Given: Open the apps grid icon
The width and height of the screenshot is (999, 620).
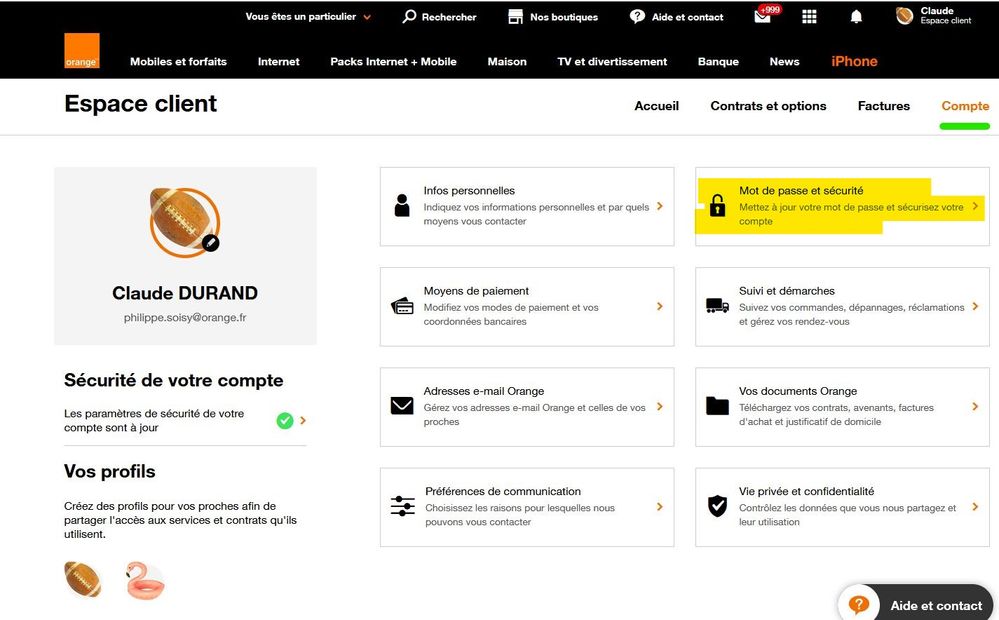Looking at the screenshot, I should tap(809, 17).
